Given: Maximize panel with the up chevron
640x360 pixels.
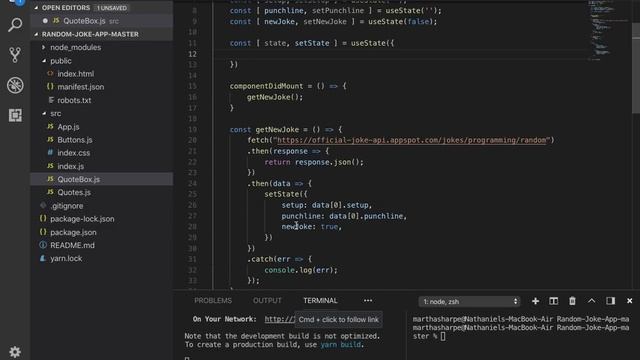Looking at the screenshot, I should 591,301.
